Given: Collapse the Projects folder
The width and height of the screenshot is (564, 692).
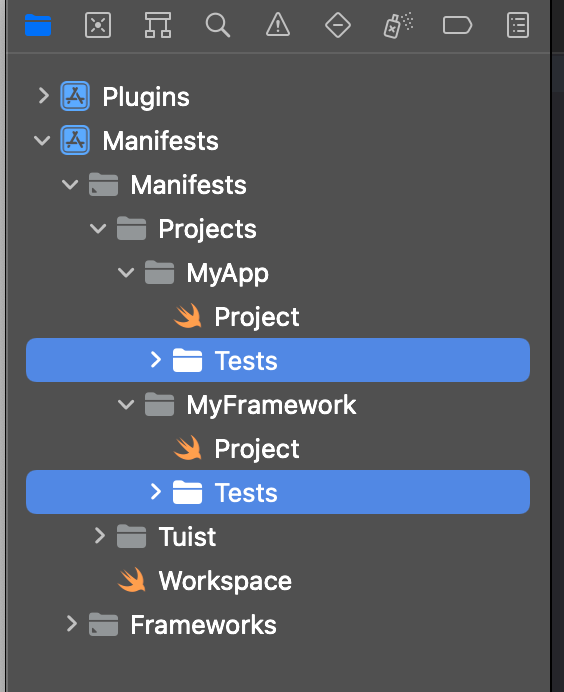Looking at the screenshot, I should pos(98,228).
